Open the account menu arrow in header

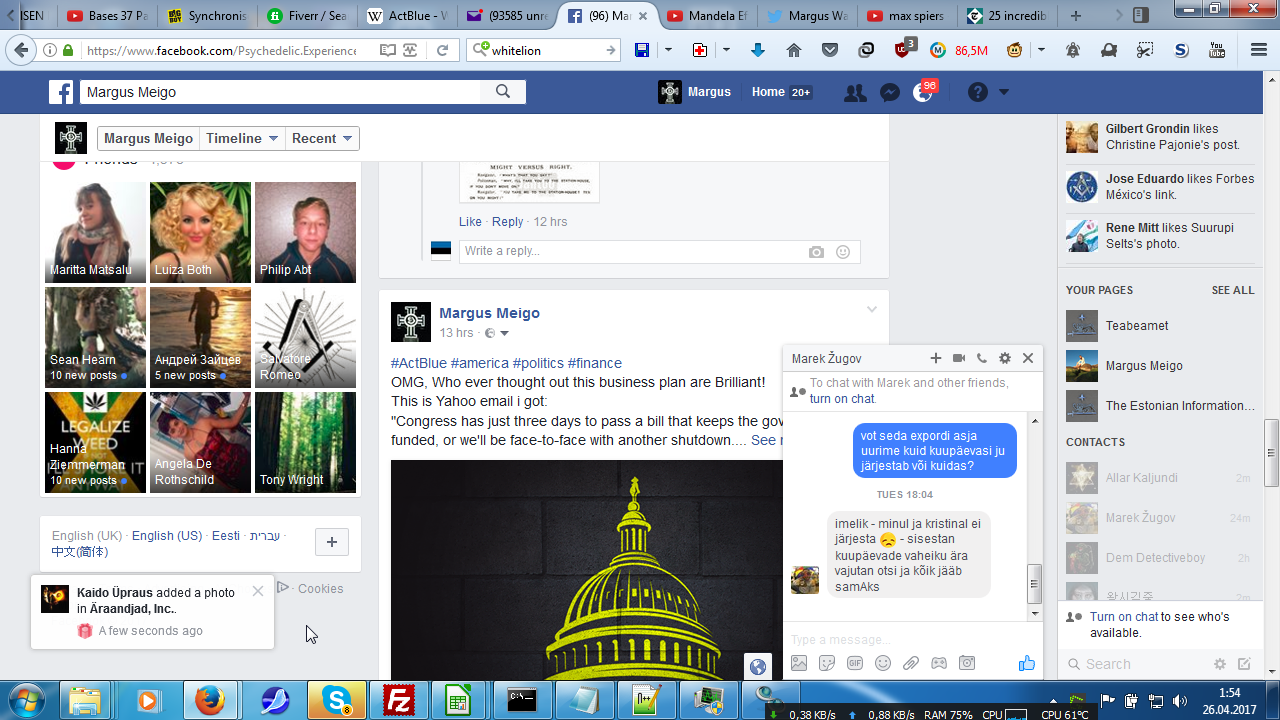(1003, 92)
